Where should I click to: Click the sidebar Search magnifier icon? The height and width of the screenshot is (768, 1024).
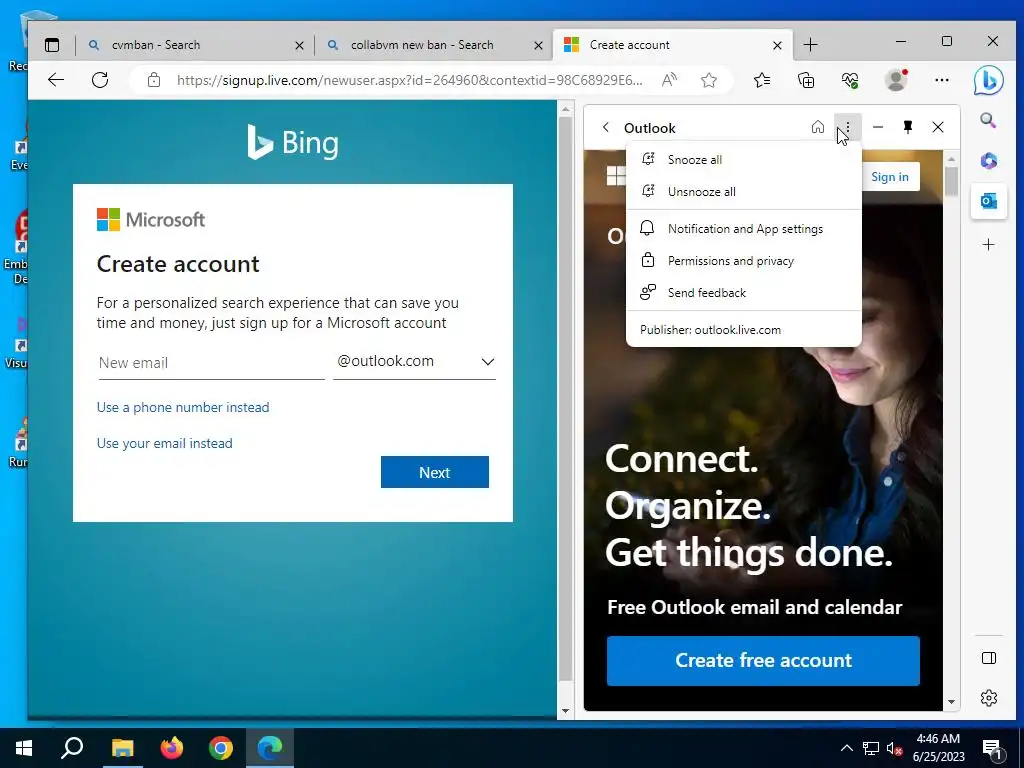coord(988,120)
